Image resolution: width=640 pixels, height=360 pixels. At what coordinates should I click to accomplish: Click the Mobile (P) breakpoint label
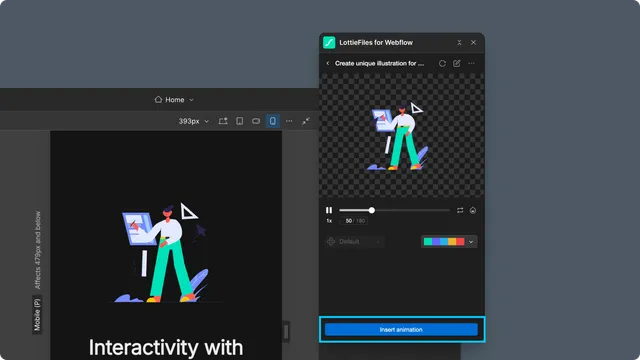point(37,315)
